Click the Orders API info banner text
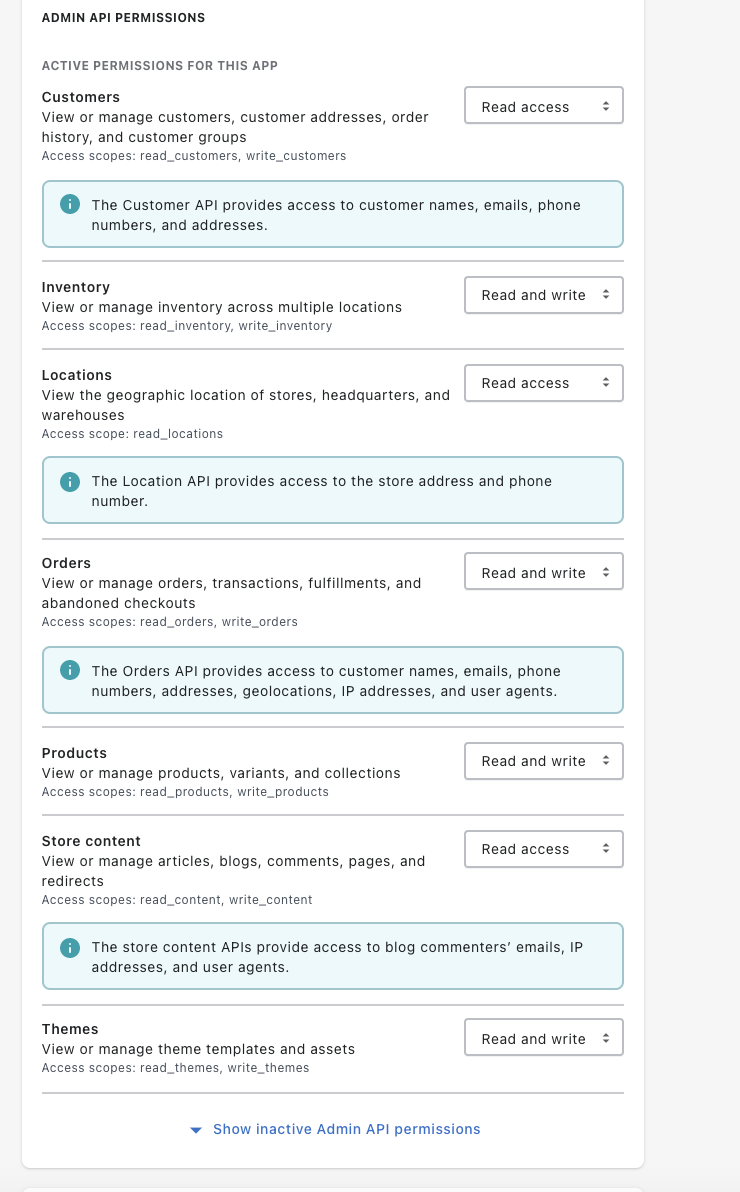 pos(325,681)
